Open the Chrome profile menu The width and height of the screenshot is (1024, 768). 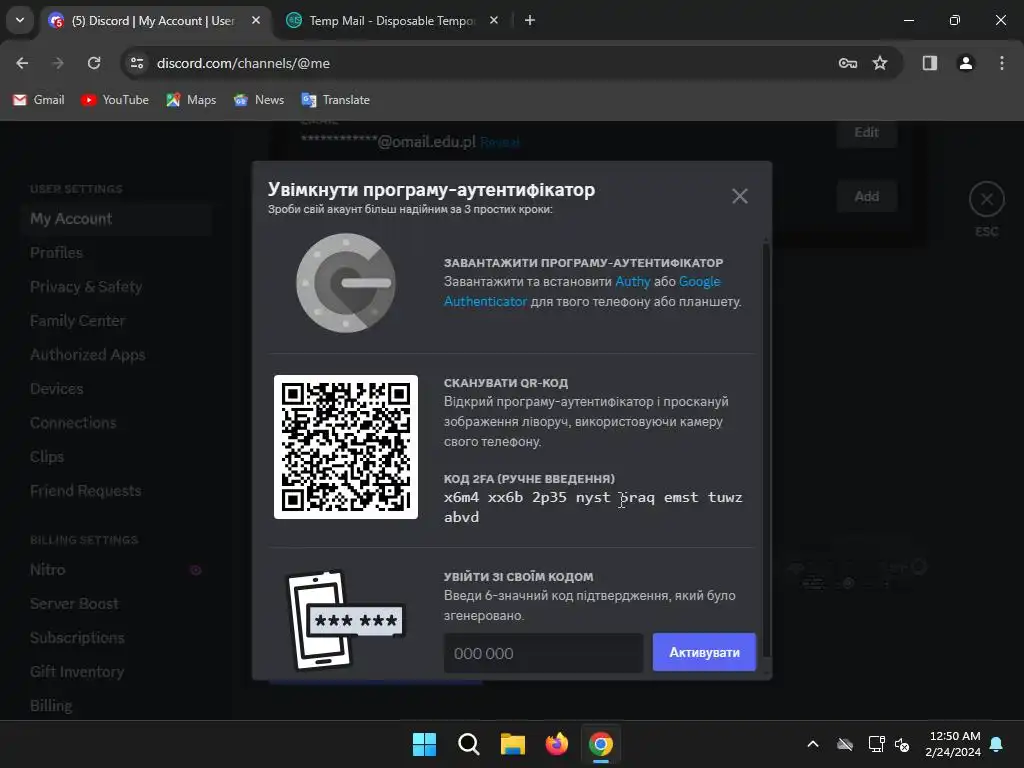point(965,63)
